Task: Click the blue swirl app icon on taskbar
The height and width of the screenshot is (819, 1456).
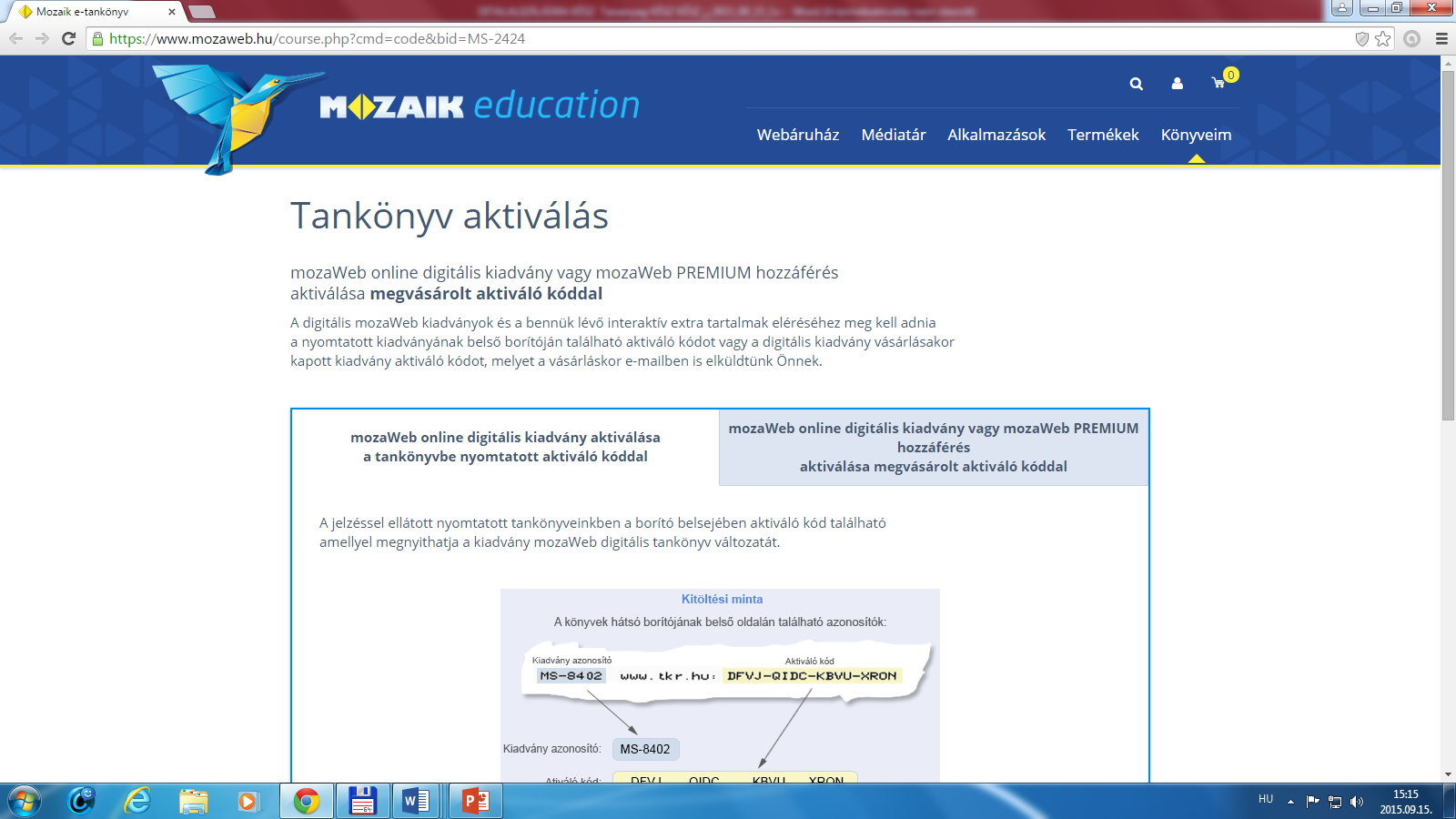Action: click(x=82, y=801)
